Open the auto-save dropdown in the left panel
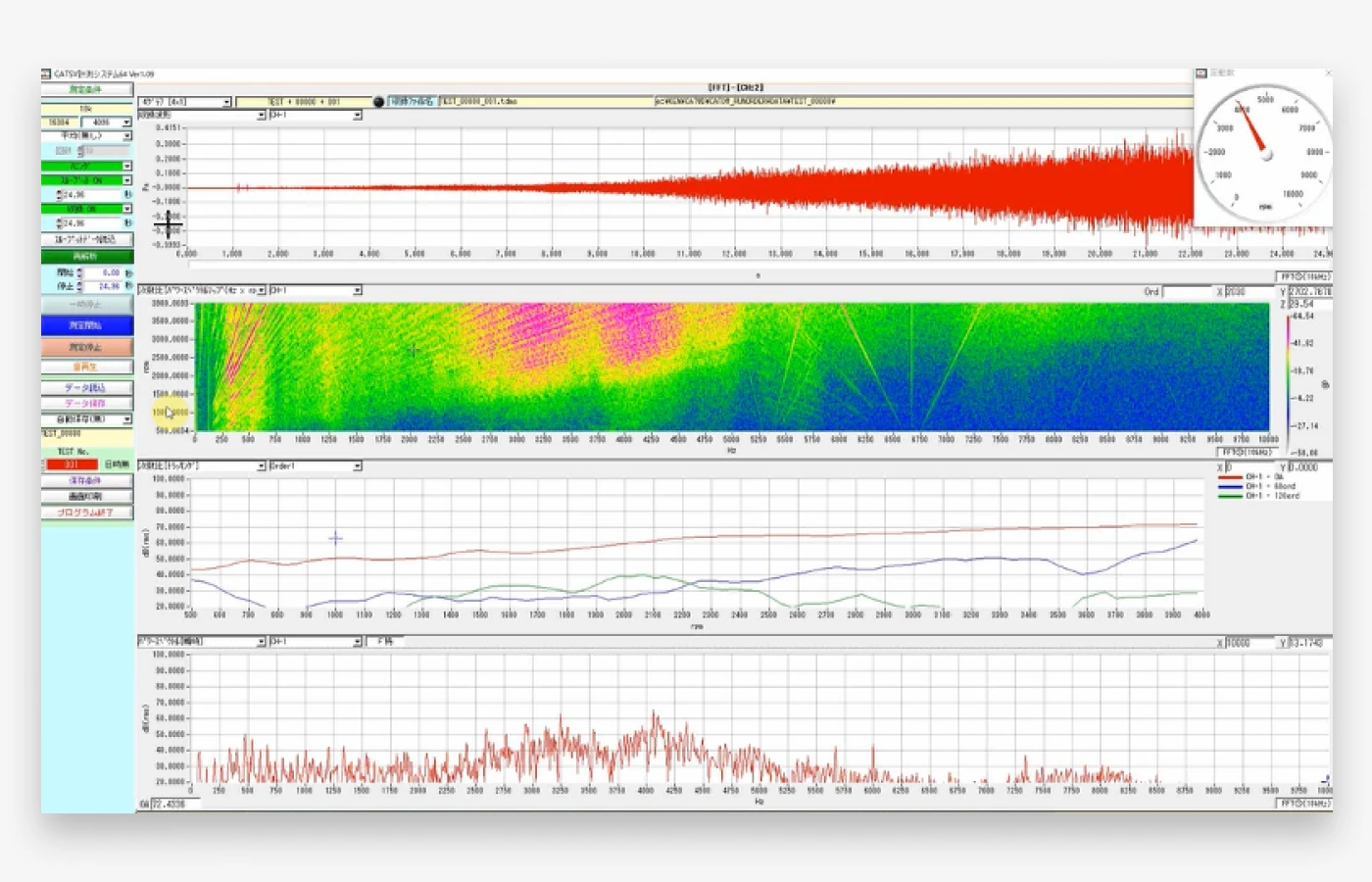 [126, 419]
